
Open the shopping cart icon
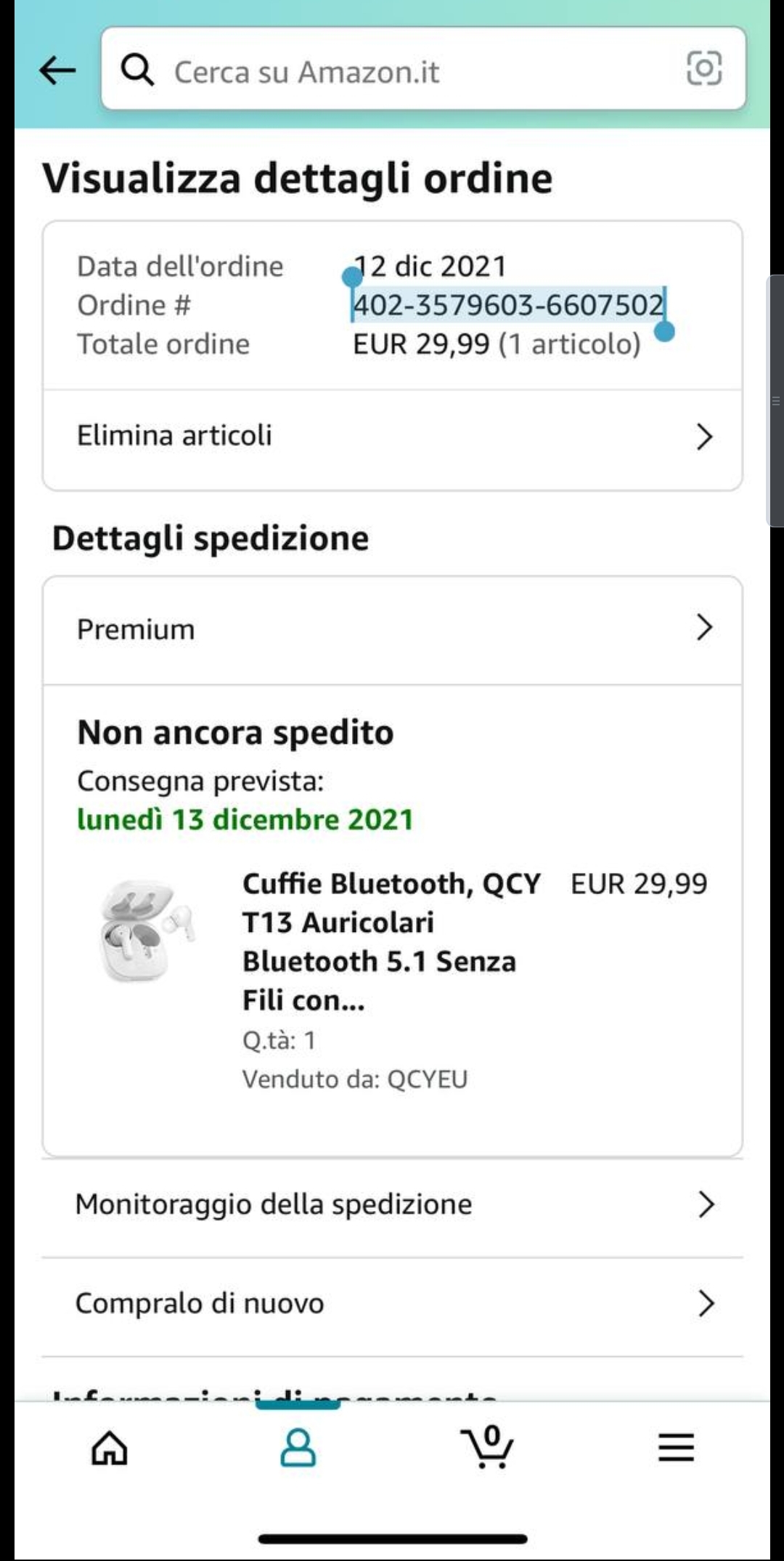pyautogui.click(x=487, y=1446)
